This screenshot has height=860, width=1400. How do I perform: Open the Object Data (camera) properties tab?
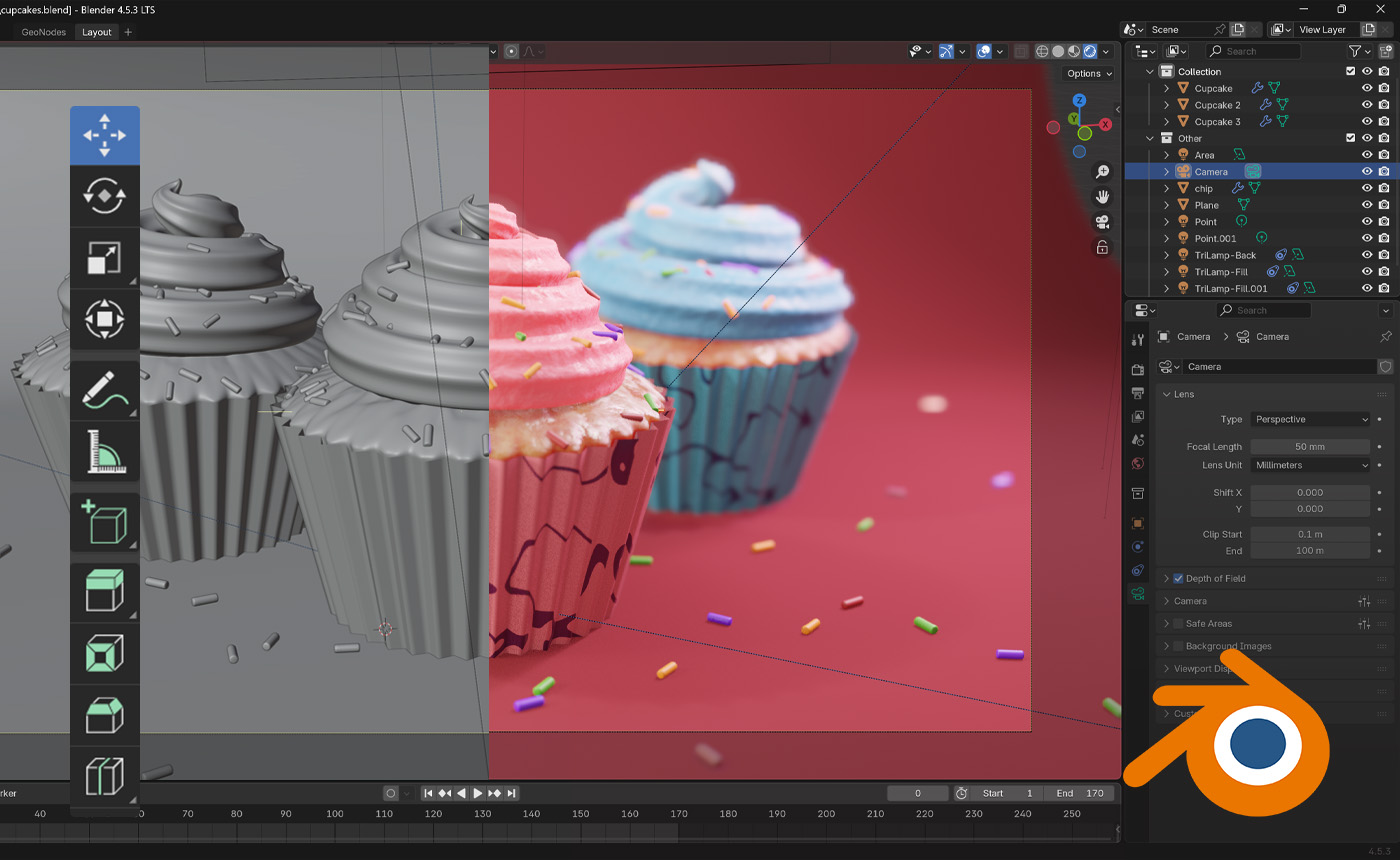click(x=1137, y=594)
